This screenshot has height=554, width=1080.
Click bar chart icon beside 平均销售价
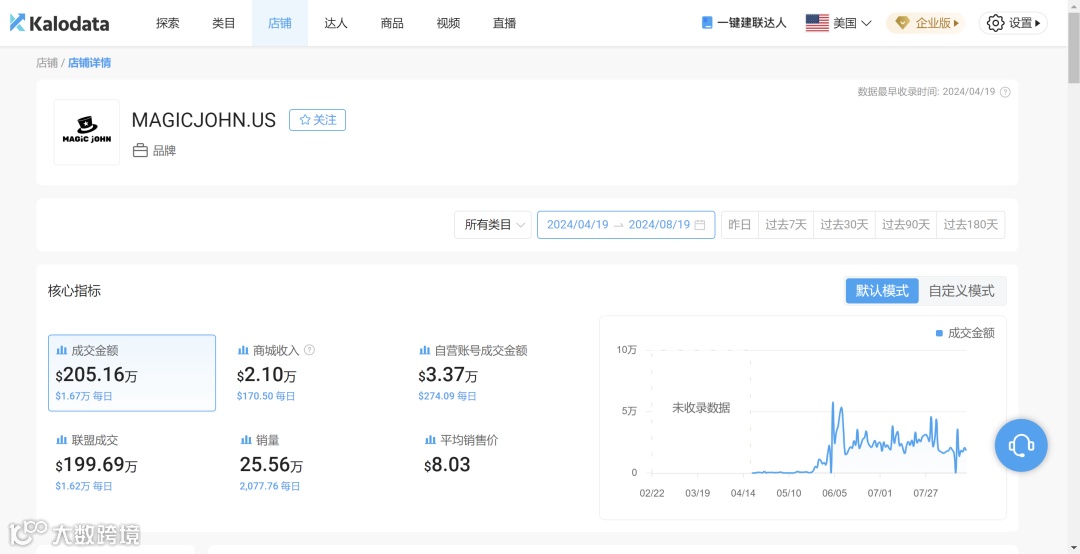(x=430, y=440)
